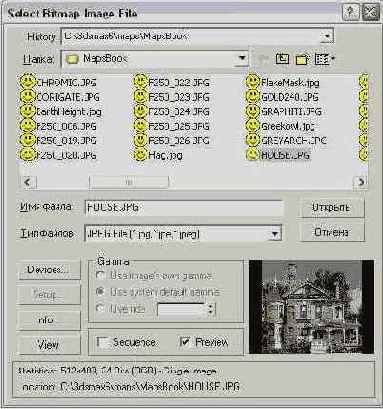Select the file name F250_025.JPG

(x=179, y=126)
